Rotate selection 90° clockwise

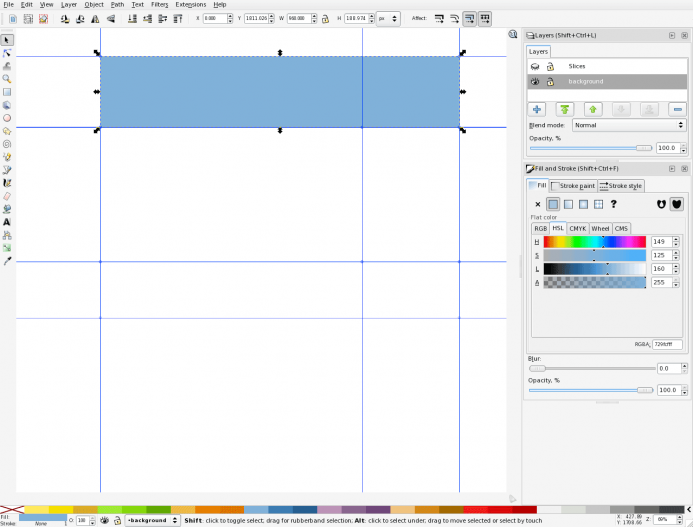pos(80,19)
